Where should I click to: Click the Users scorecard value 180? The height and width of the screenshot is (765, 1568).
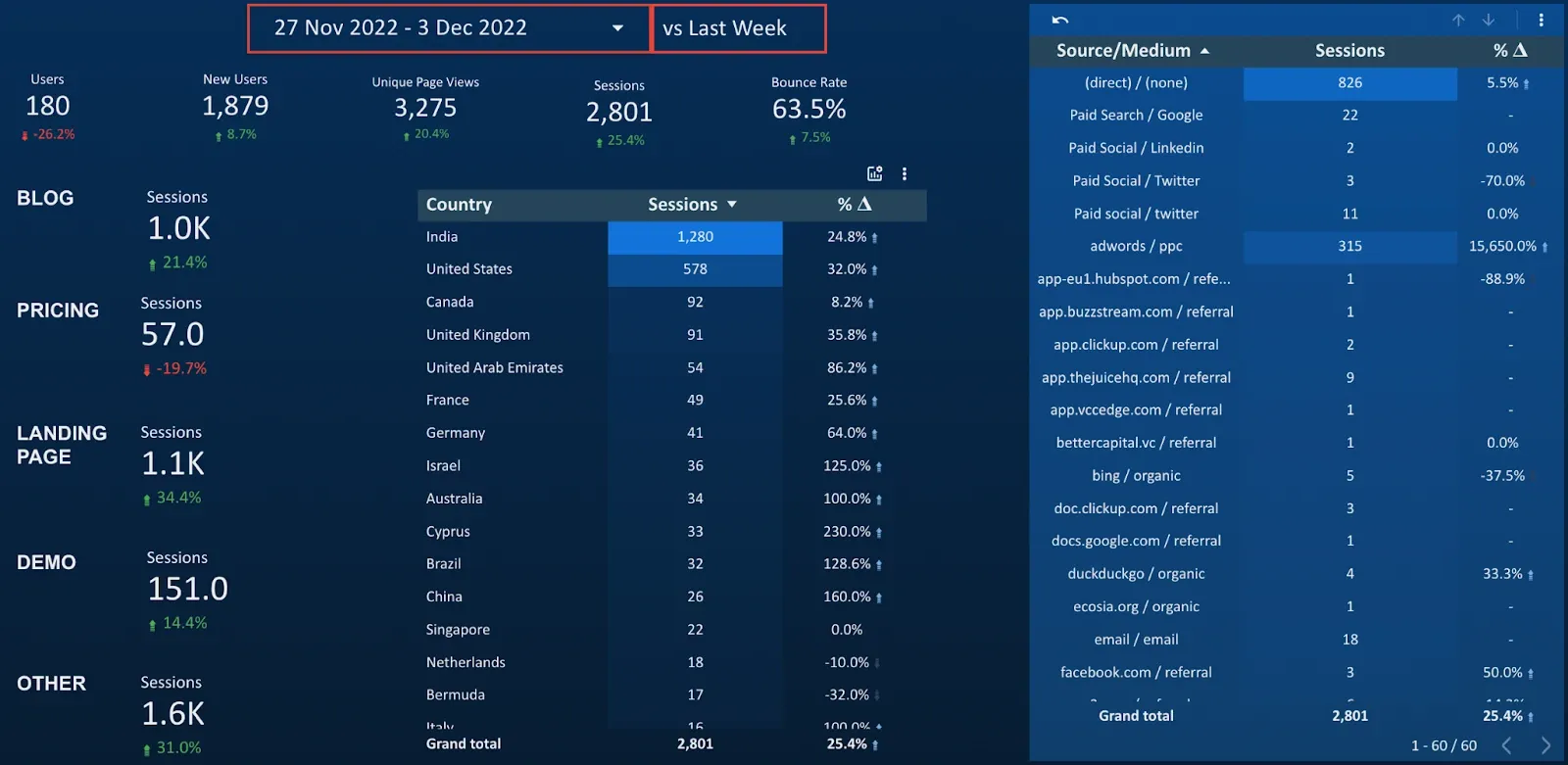pos(48,106)
